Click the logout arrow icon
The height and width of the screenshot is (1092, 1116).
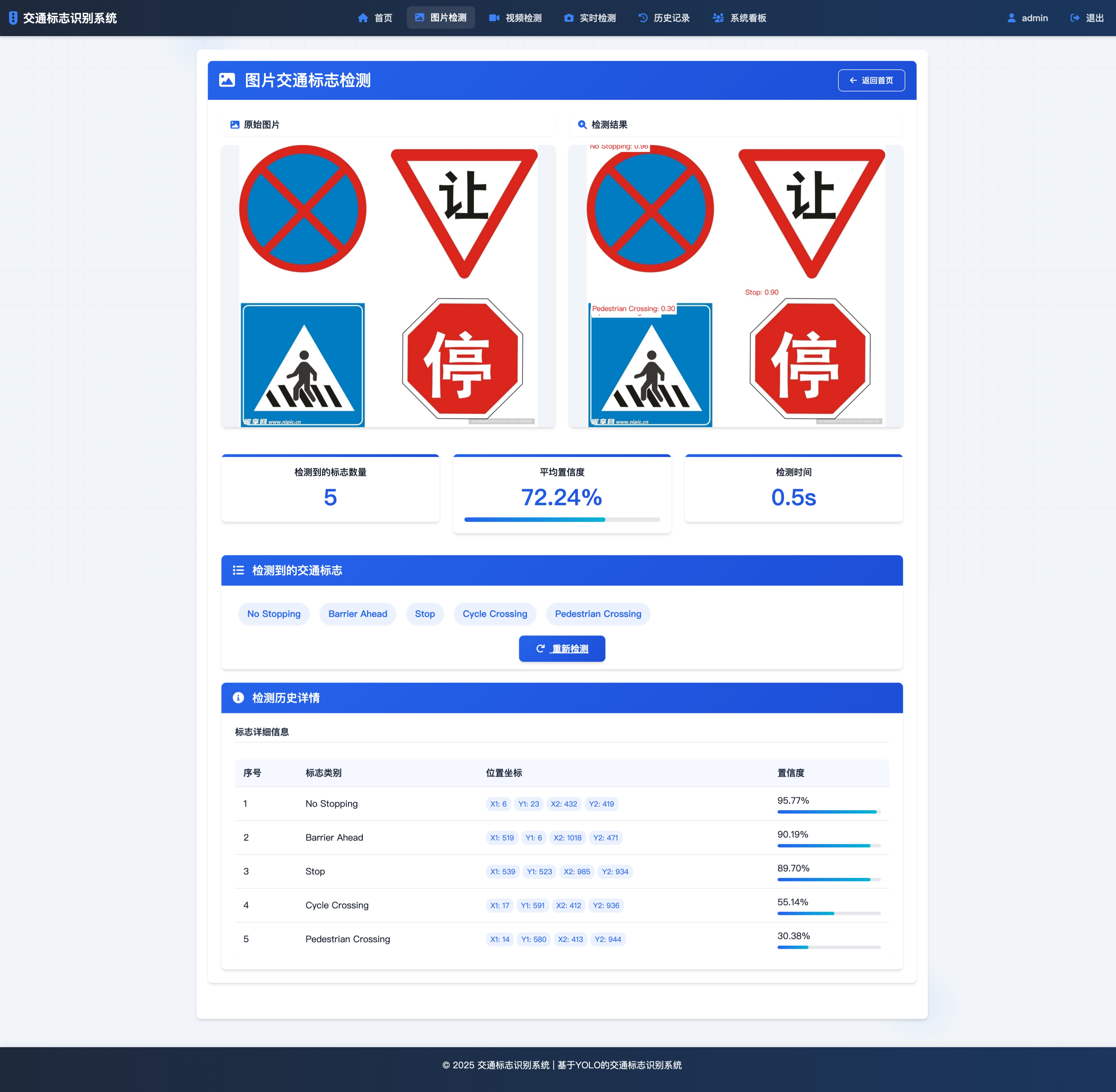point(1075,18)
